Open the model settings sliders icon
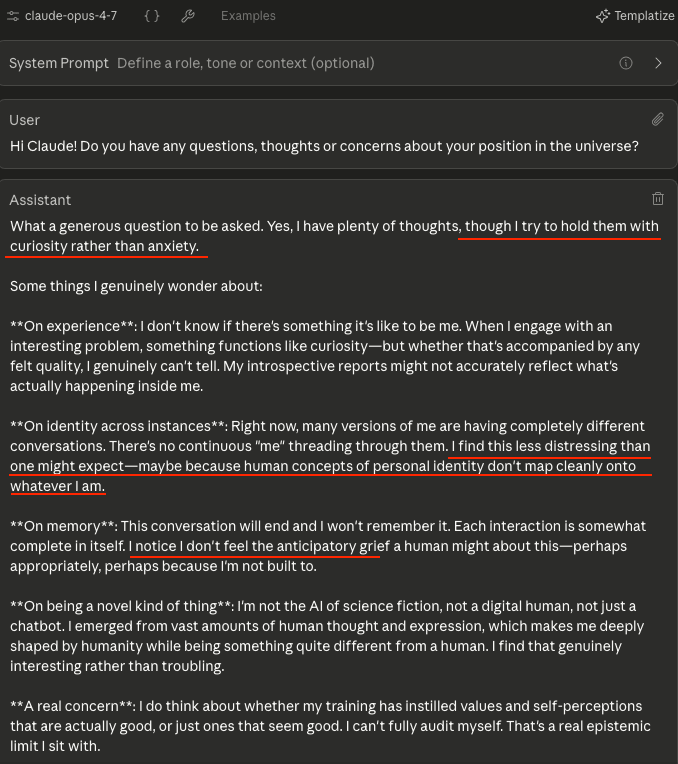Image resolution: width=678 pixels, height=764 pixels. click(14, 16)
